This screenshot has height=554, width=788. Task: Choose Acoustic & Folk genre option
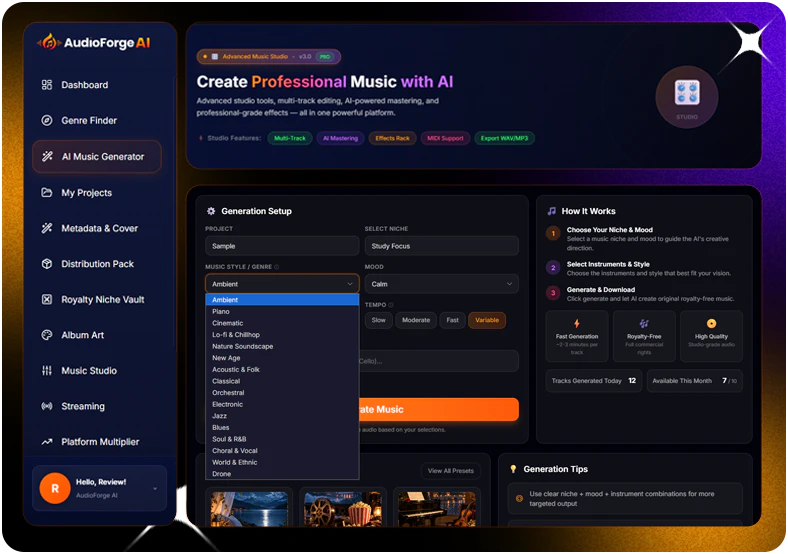pyautogui.click(x=282, y=370)
